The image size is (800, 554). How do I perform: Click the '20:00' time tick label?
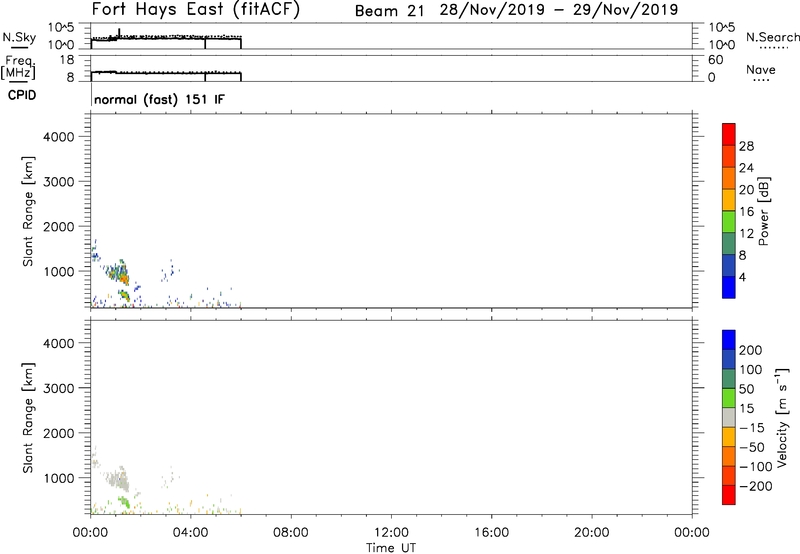591,532
